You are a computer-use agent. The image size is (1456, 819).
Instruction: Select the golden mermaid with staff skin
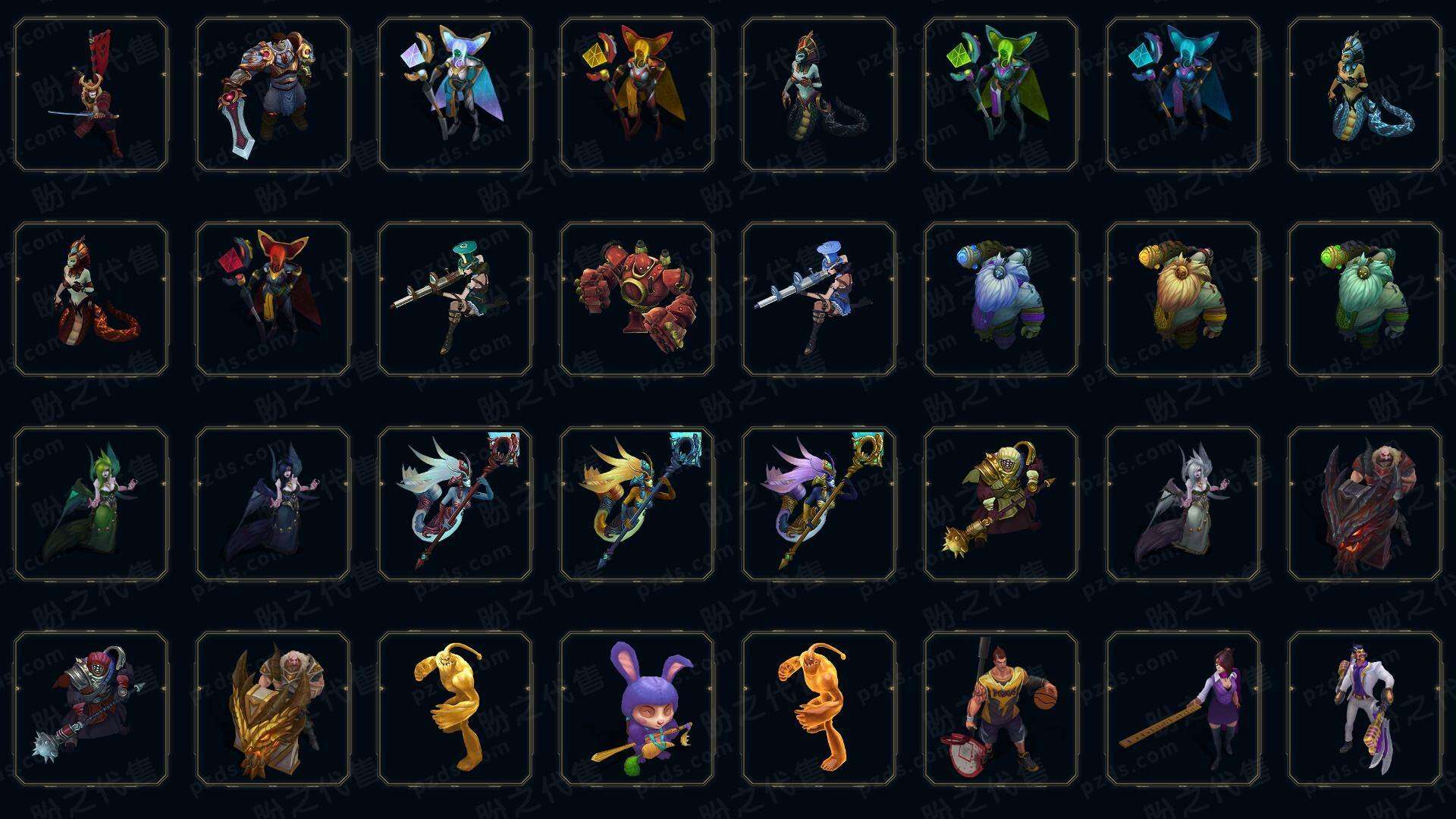click(x=637, y=504)
